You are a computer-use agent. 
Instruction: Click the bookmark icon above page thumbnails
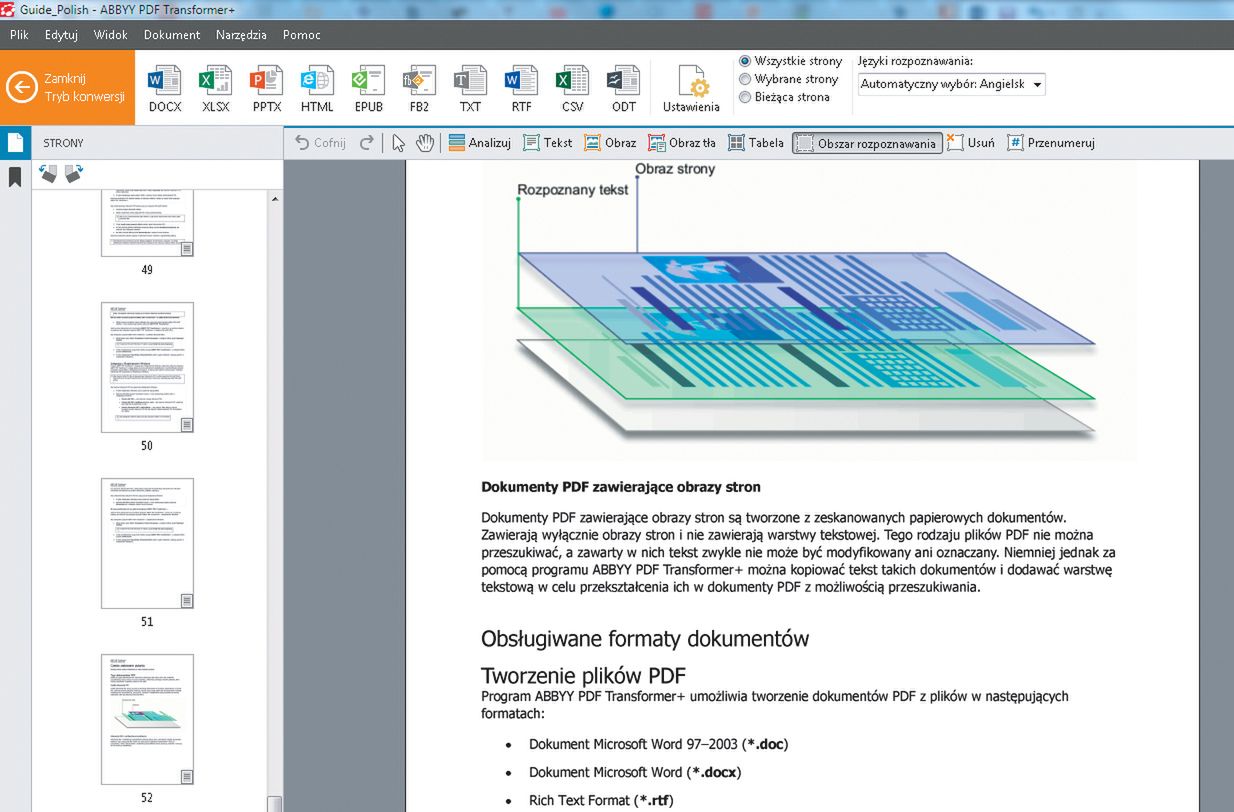(x=13, y=176)
